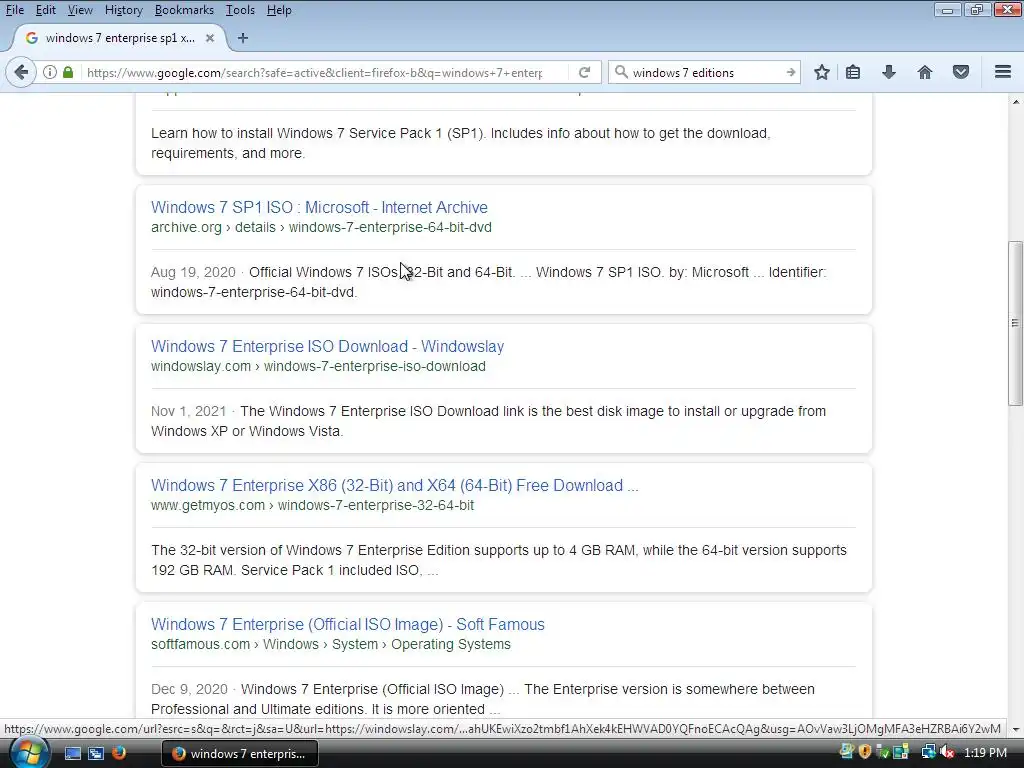Screen dimensions: 1024x768
Task: Go back using the back arrow button
Action: coord(21,72)
